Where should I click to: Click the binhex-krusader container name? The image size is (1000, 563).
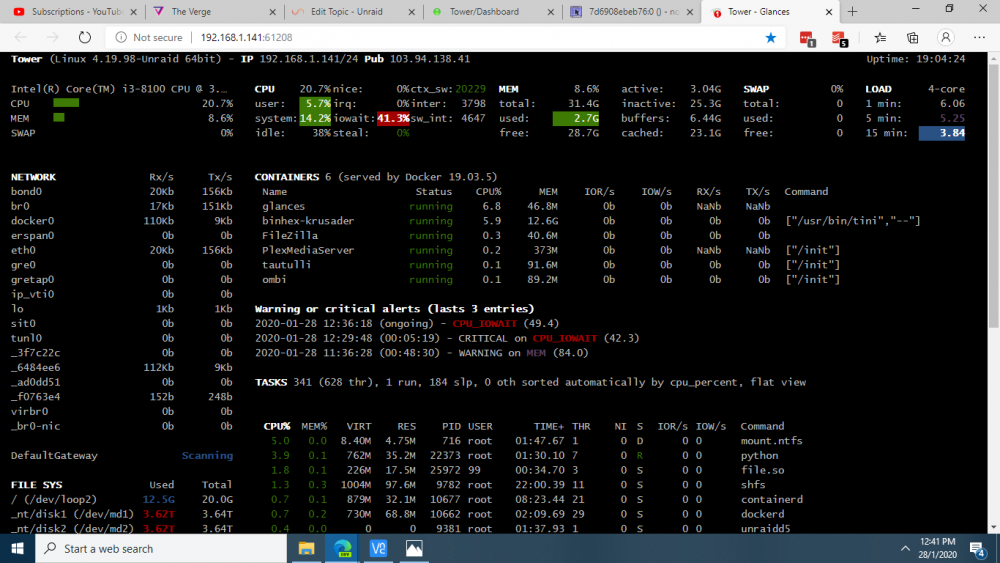coord(308,221)
